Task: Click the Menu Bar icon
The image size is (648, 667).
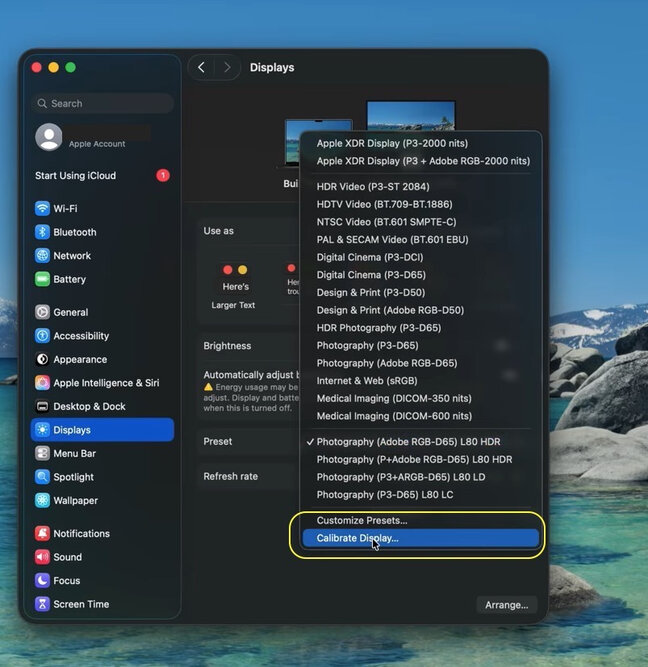Action: pyautogui.click(x=42, y=453)
